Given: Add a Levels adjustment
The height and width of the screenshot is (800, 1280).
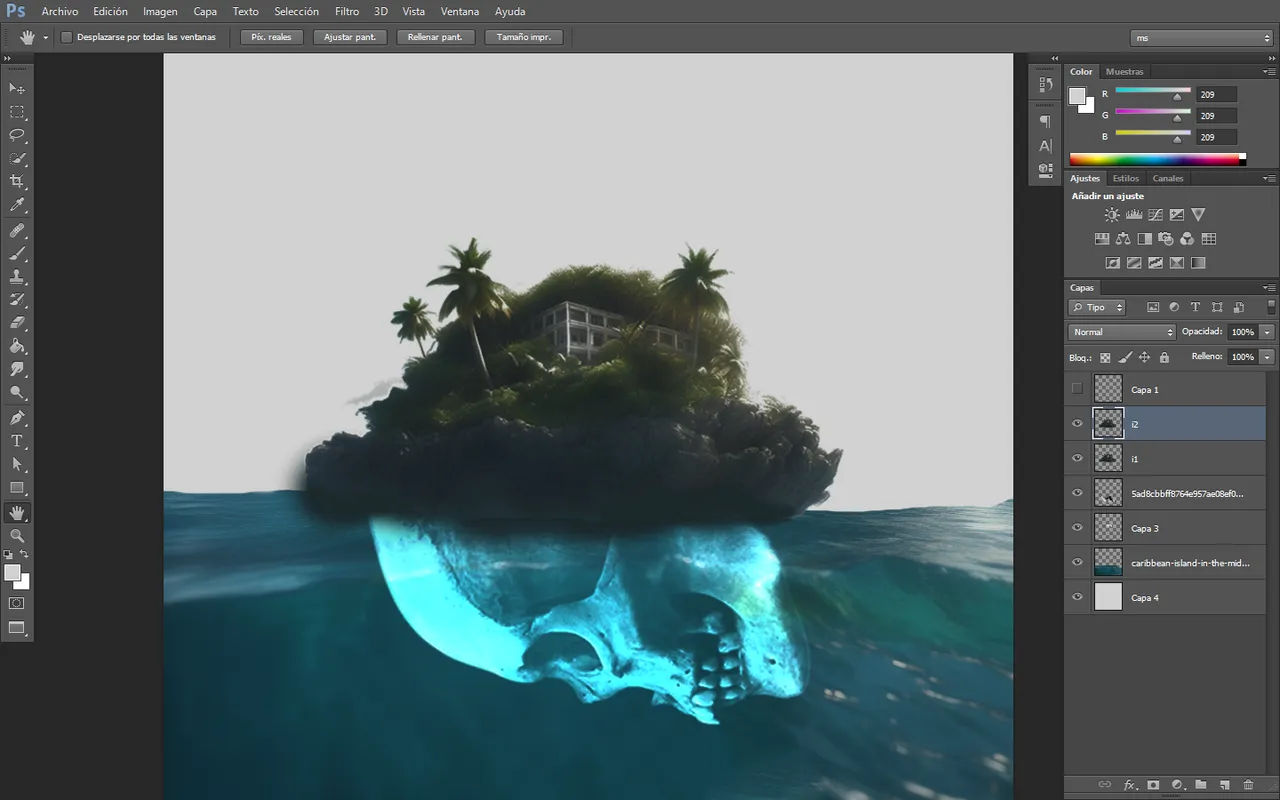Looking at the screenshot, I should point(1134,215).
